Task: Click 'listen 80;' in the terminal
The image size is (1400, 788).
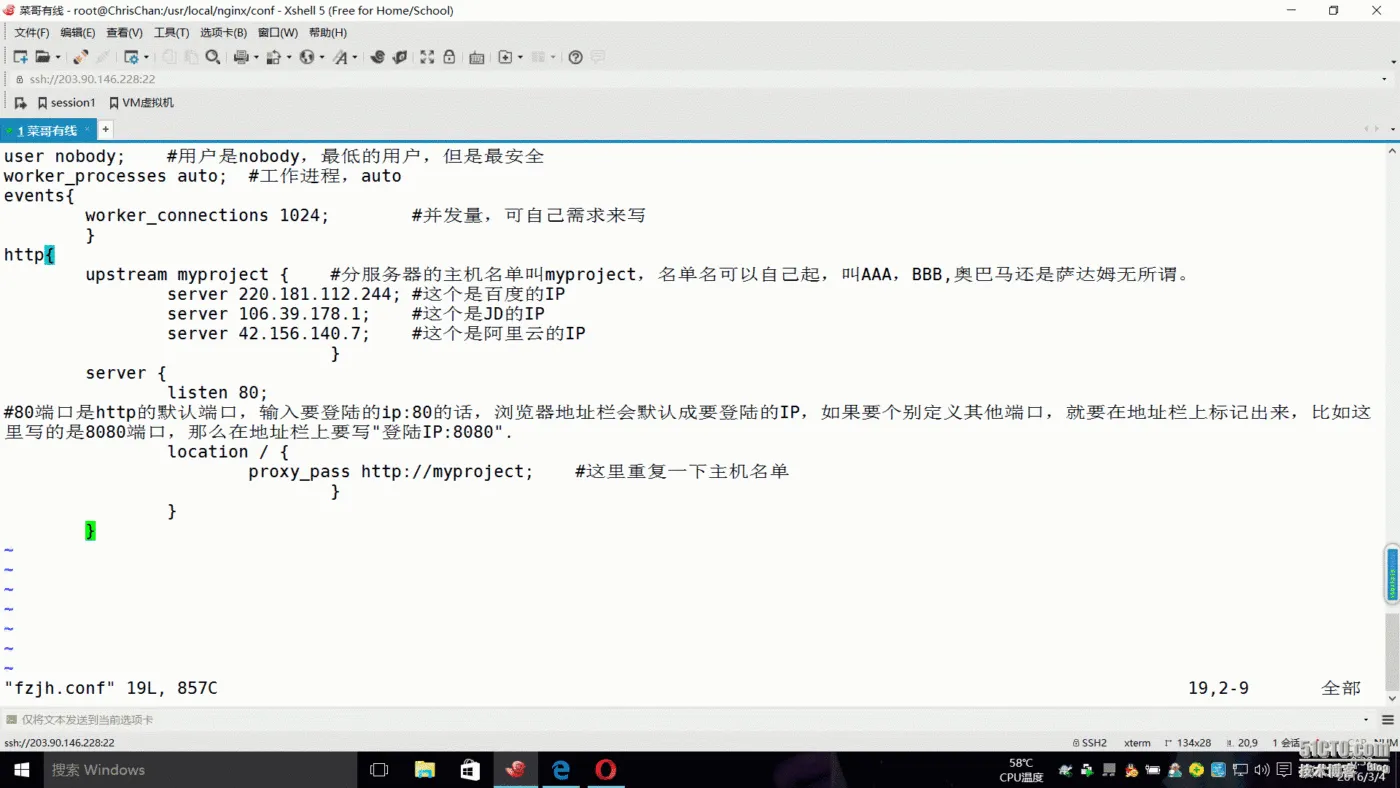Action: 218,393
